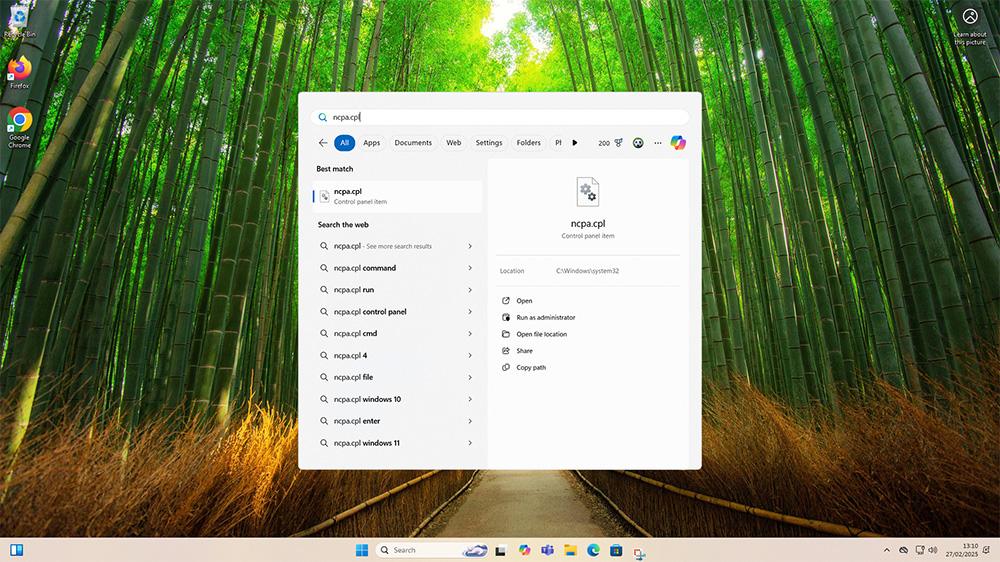
Task: Show hidden system tray icons
Action: 886,550
